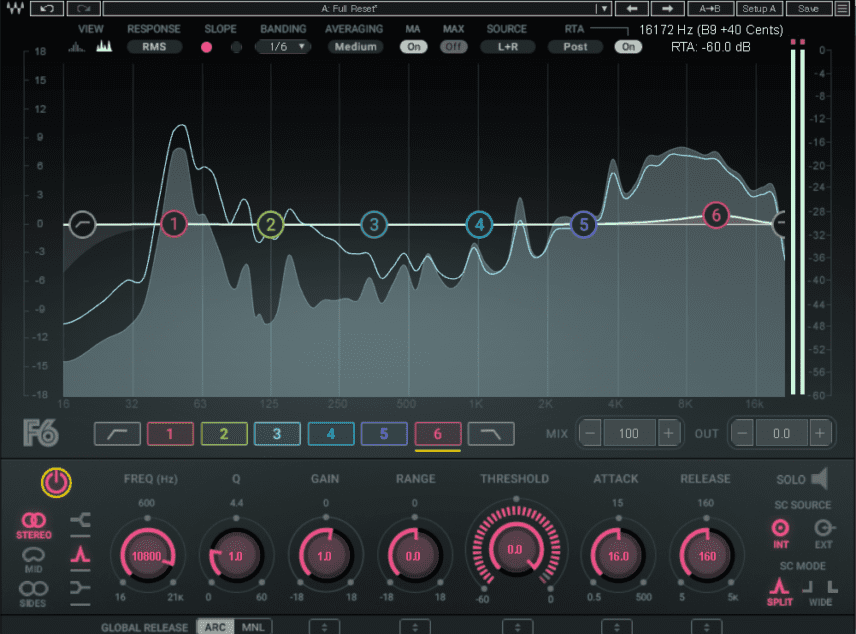
Task: Select WIDE sidechain mode
Action: point(820,593)
